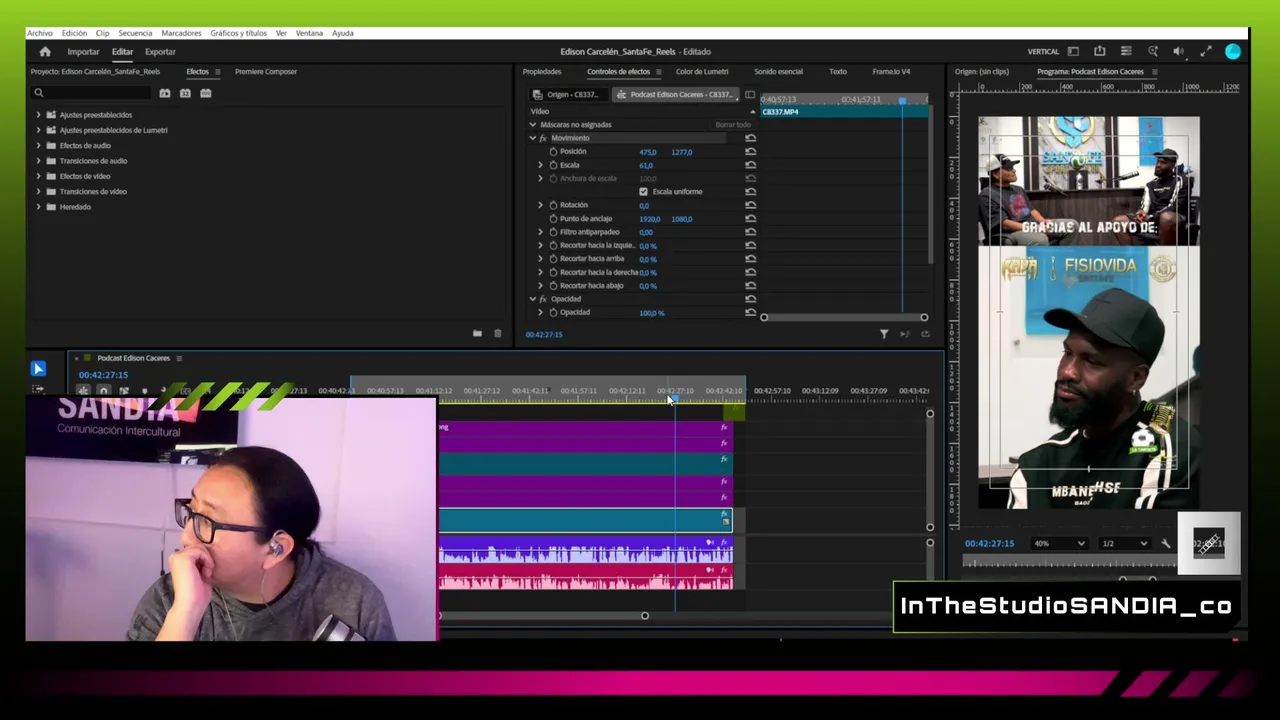The image size is (1280, 720).
Task: Filter by YUV effects icon
Action: (x=206, y=93)
